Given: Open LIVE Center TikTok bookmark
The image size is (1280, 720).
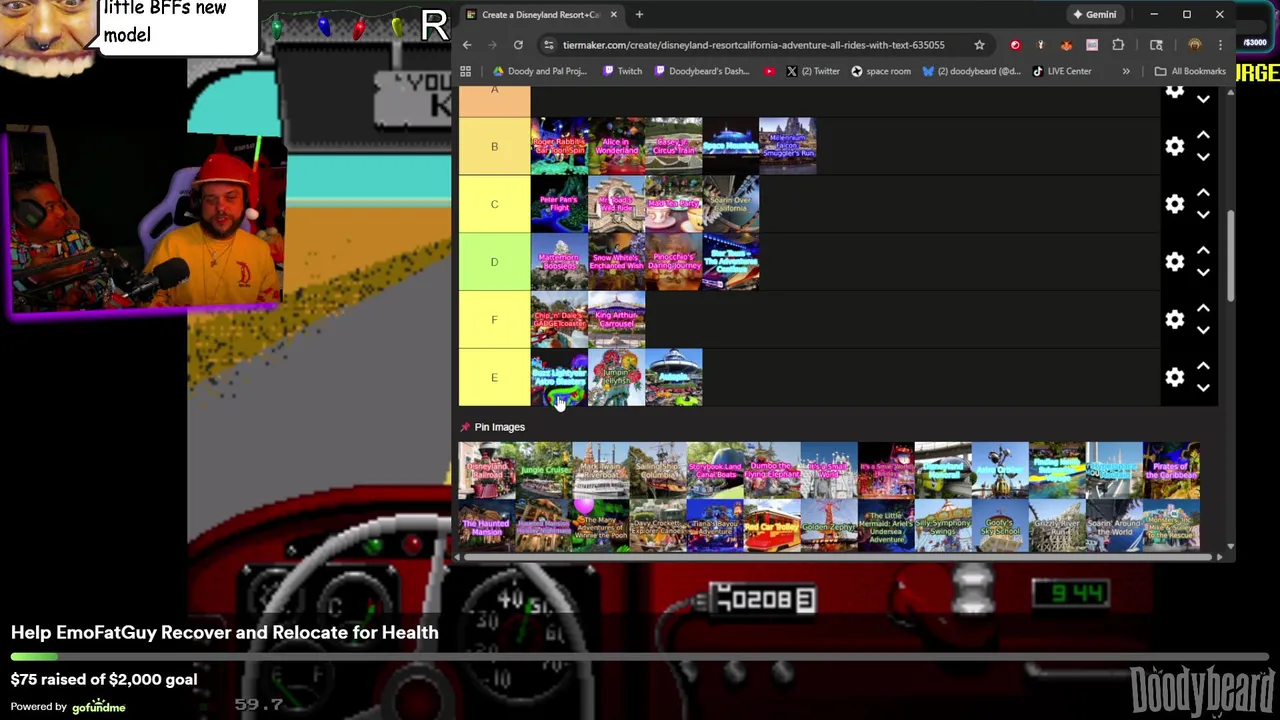Looking at the screenshot, I should click(1062, 71).
